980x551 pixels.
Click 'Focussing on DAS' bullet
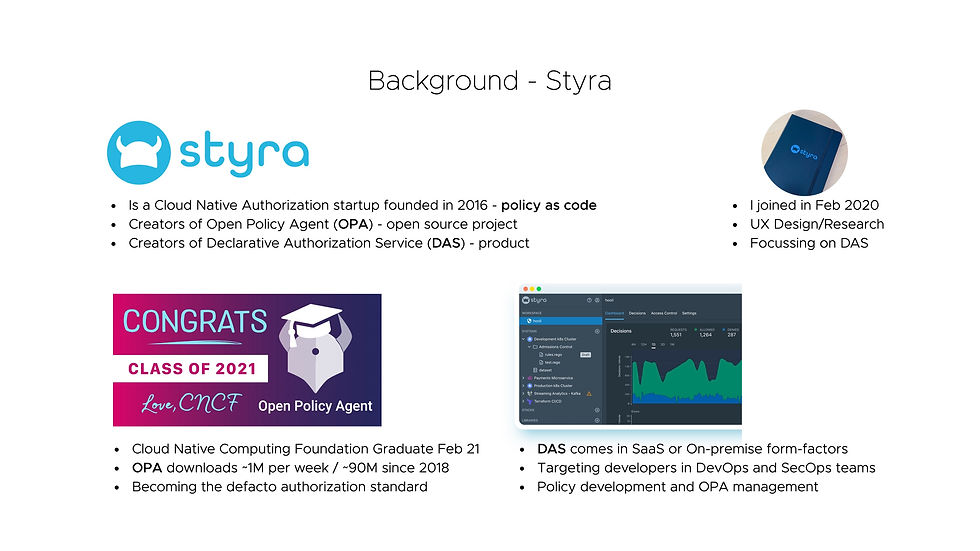click(809, 243)
